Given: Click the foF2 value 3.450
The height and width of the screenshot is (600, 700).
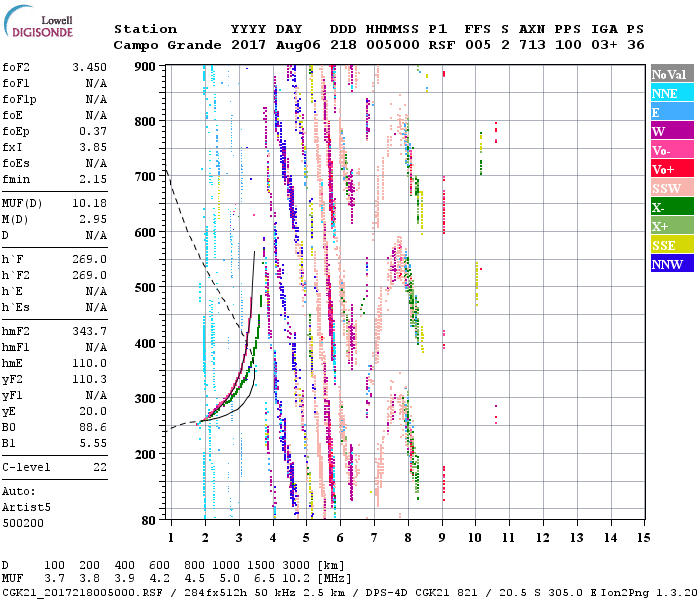Looking at the screenshot, I should pos(89,68).
